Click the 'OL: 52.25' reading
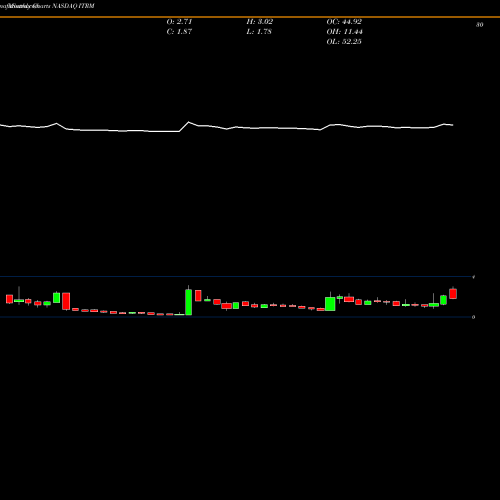500x500 pixels. tap(344, 42)
